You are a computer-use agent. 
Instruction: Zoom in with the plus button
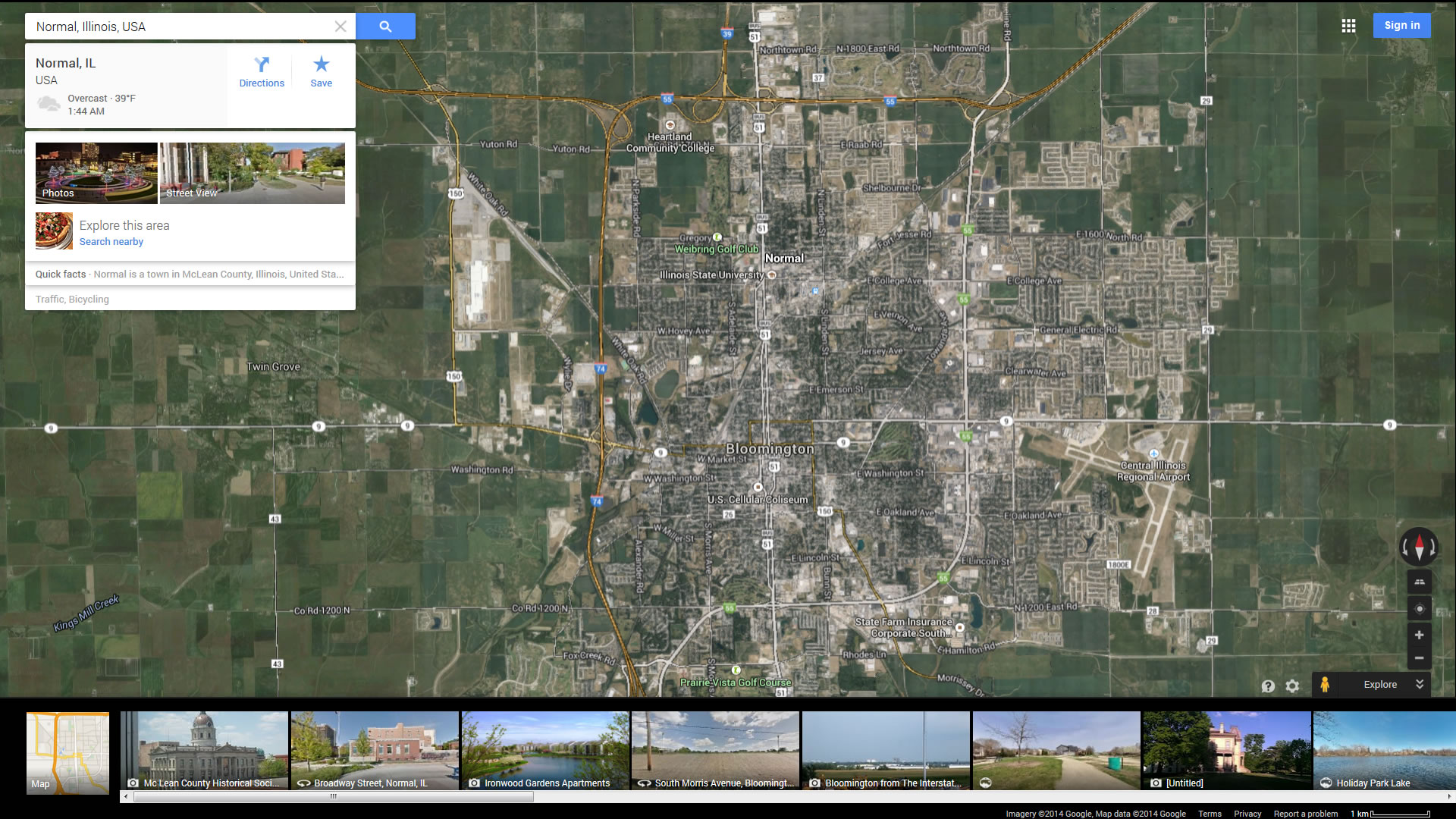click(1419, 635)
